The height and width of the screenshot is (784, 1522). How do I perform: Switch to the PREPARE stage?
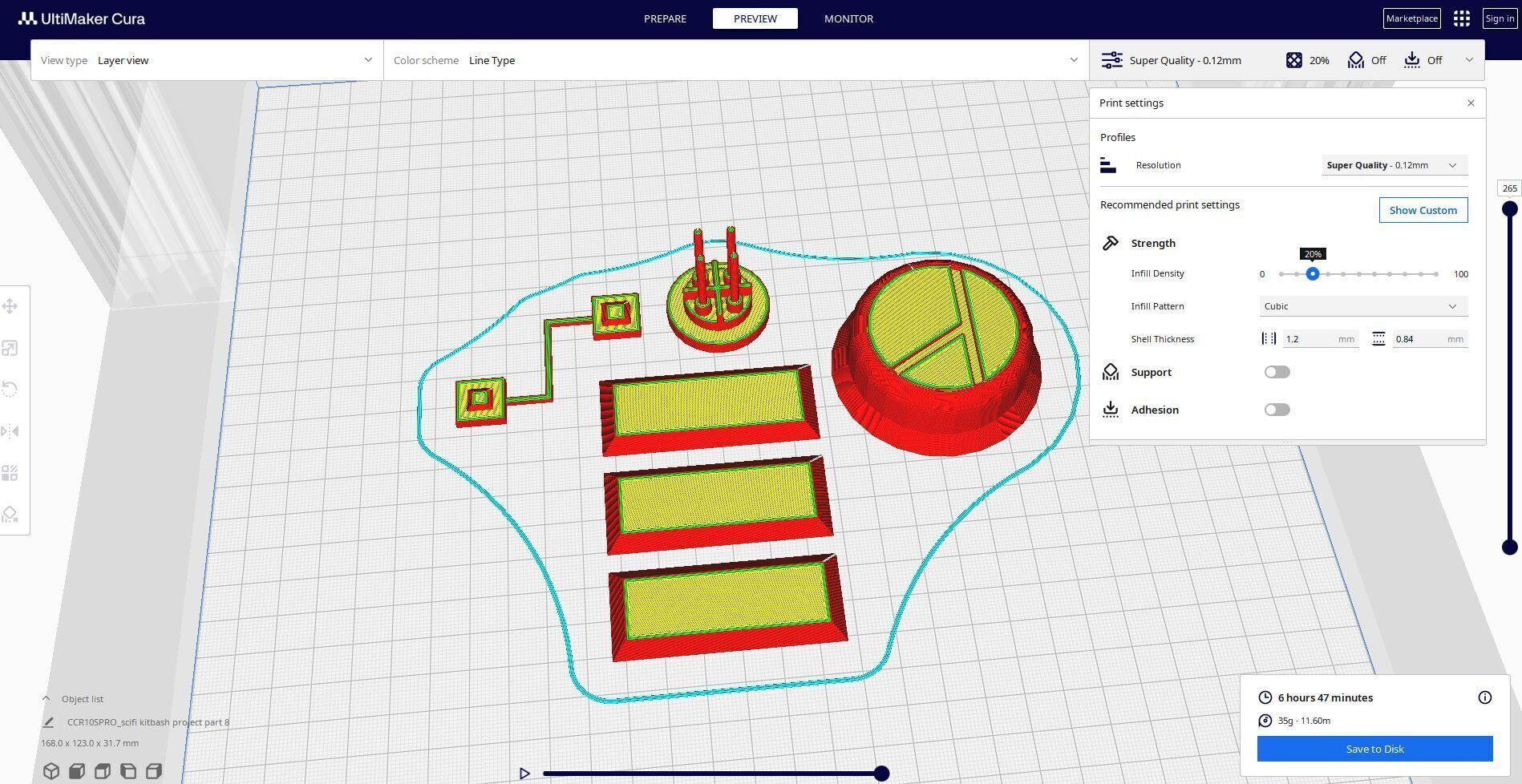[665, 18]
